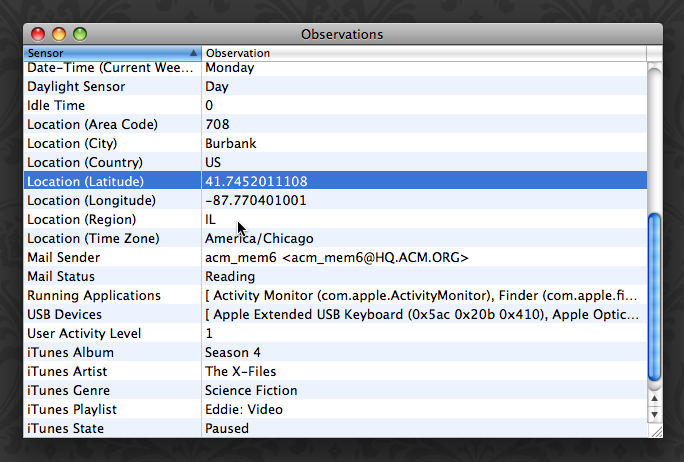Select the Location (Longitude) row
This screenshot has height=462, width=684.
coord(335,200)
